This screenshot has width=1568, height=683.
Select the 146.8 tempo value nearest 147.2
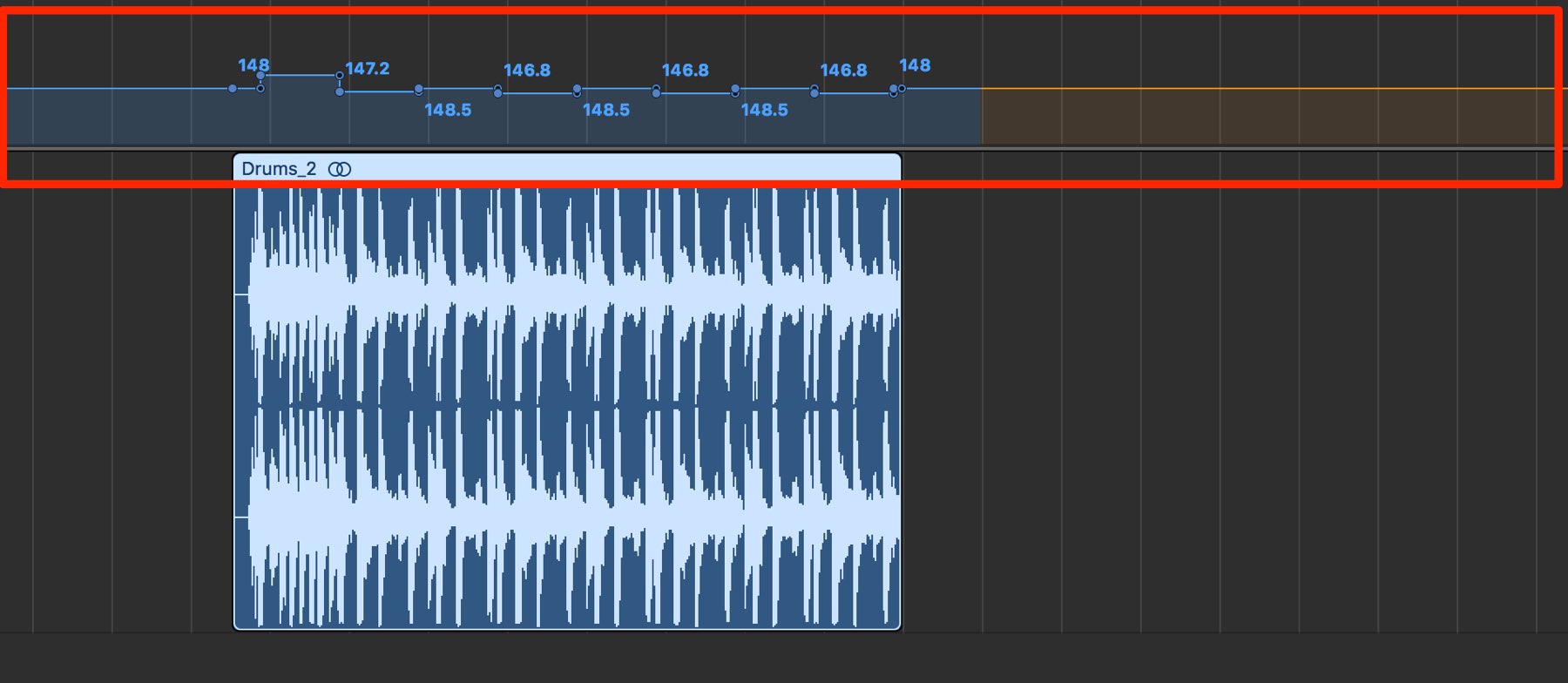click(527, 70)
